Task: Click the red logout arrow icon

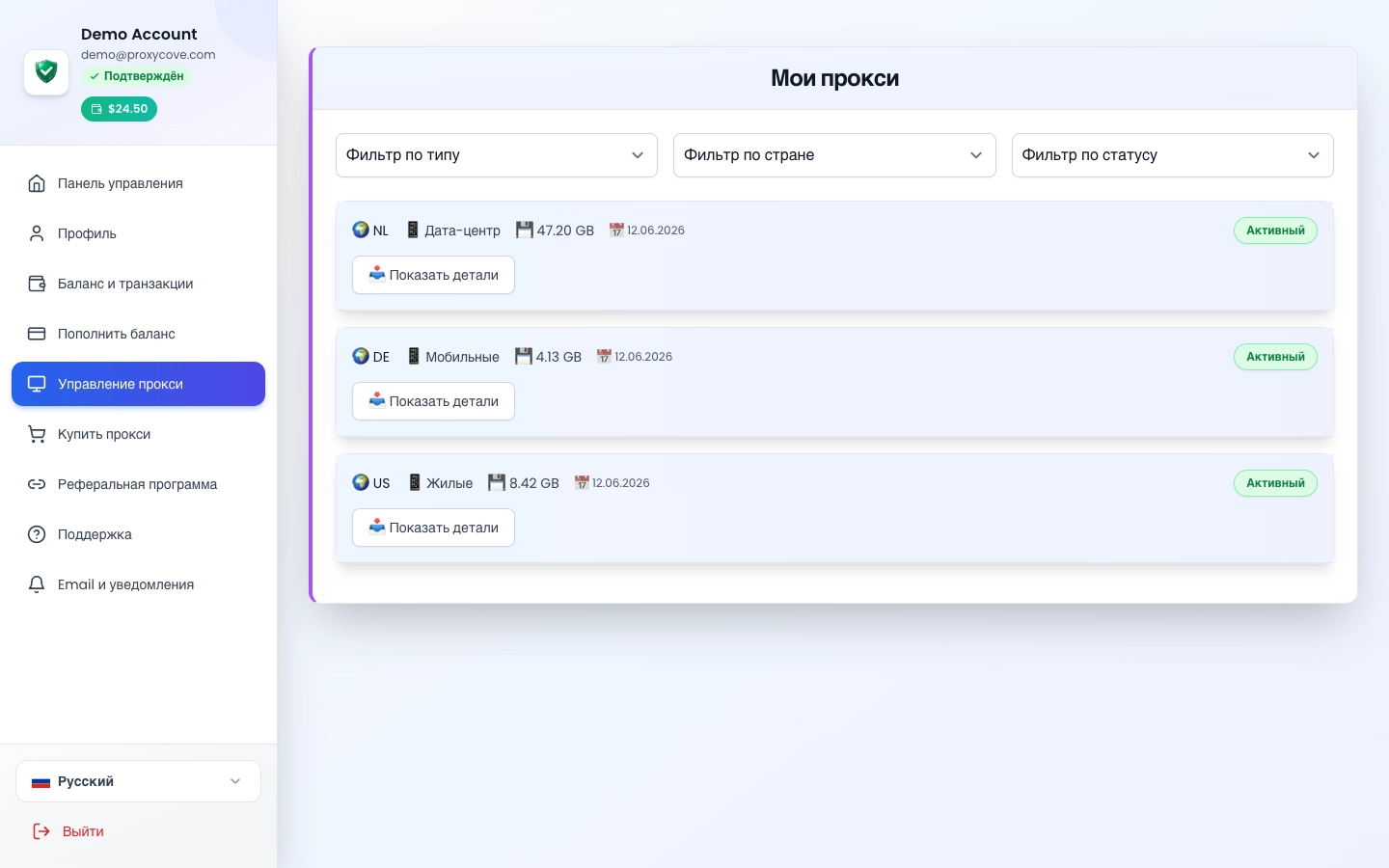Action: pos(41,831)
